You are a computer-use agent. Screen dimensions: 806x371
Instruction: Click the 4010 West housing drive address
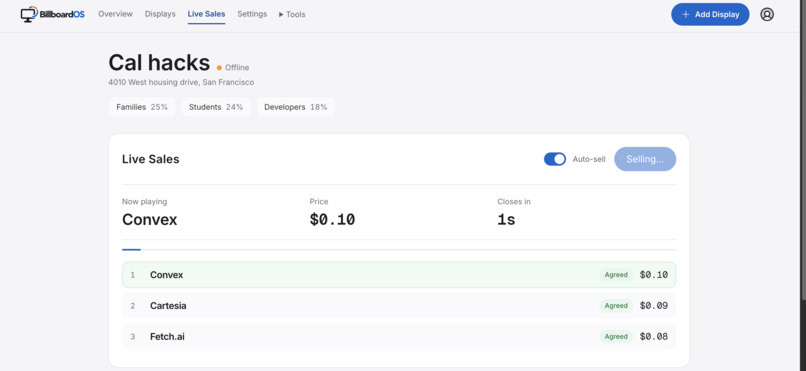[181, 82]
